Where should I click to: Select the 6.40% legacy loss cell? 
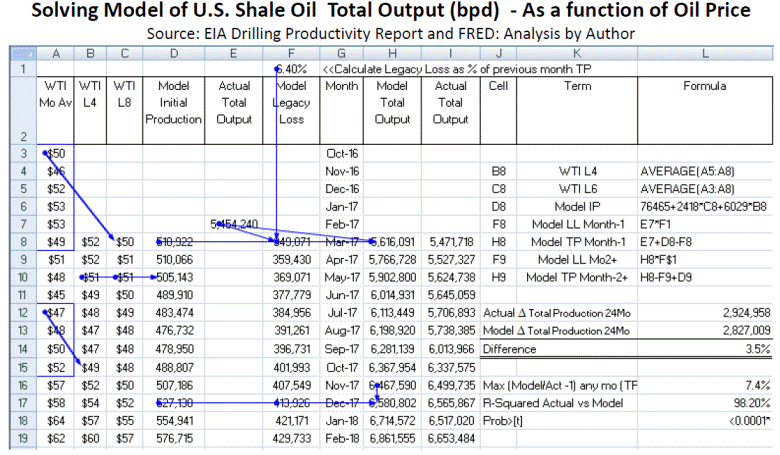pos(292,69)
